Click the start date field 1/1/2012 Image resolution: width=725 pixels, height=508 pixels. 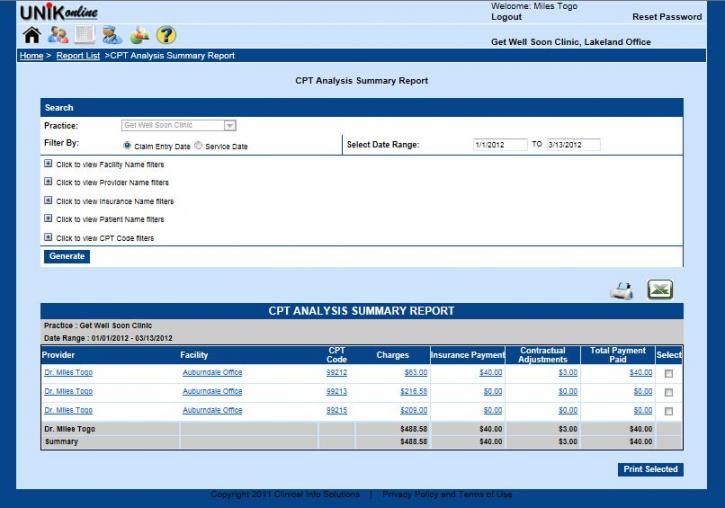[x=500, y=145]
